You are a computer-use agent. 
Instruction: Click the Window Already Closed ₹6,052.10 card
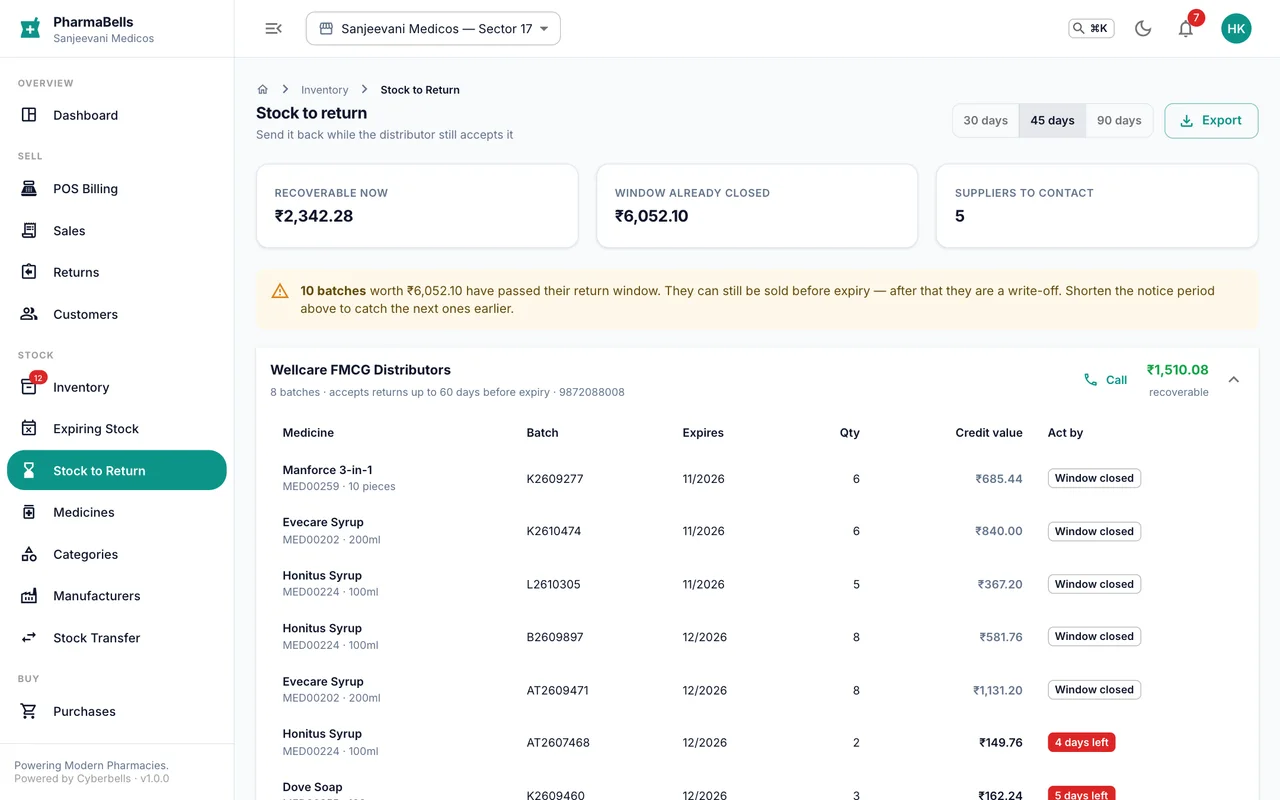[x=757, y=206]
